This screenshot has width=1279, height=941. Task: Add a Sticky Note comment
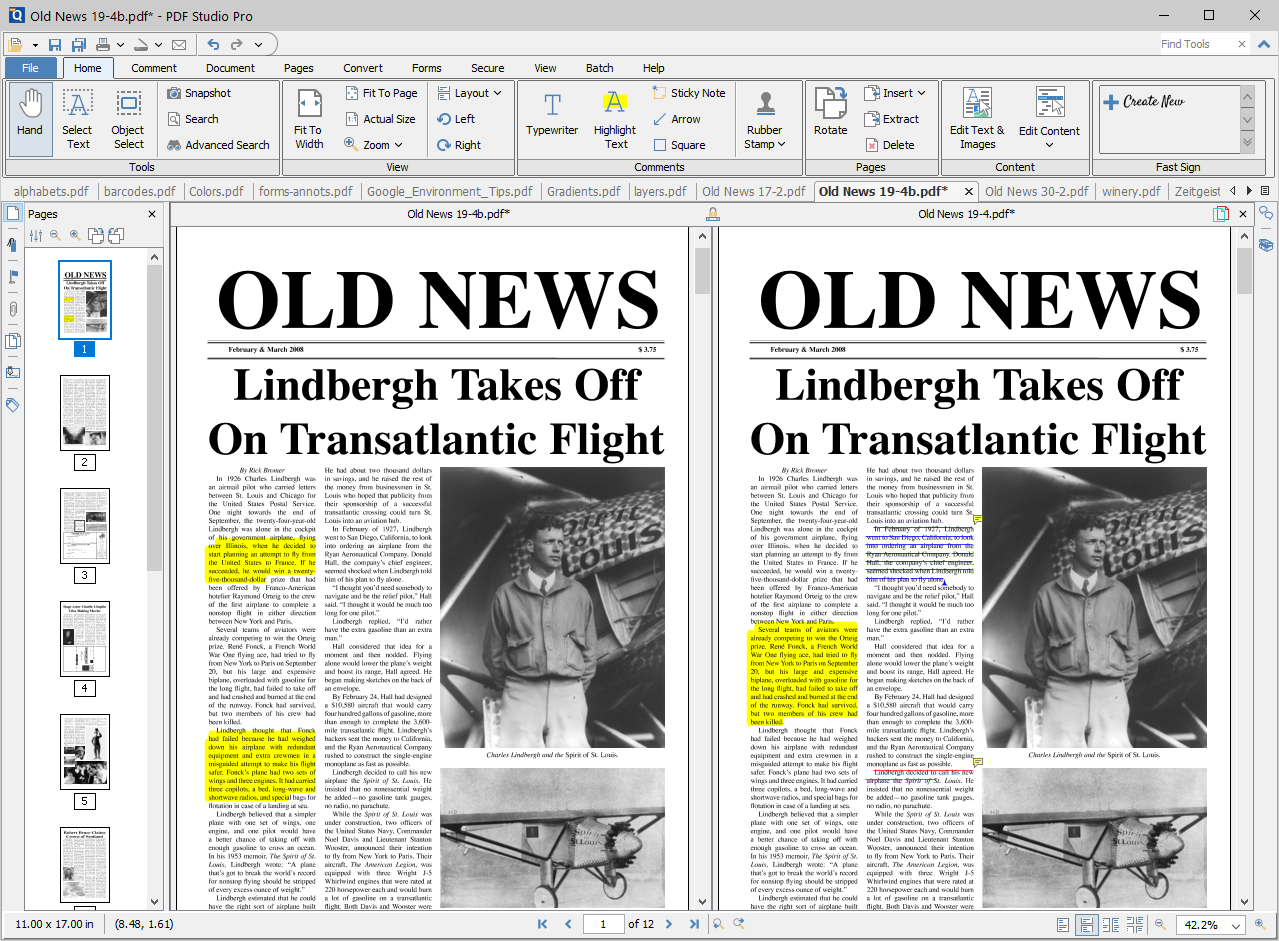(x=689, y=92)
